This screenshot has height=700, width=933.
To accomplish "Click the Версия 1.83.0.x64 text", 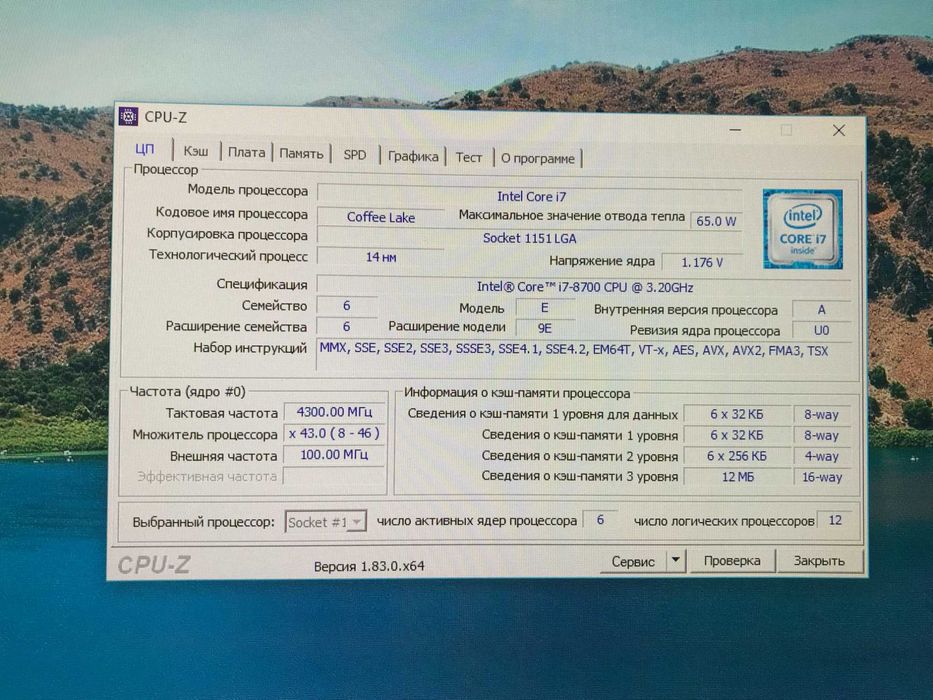I will point(369,566).
